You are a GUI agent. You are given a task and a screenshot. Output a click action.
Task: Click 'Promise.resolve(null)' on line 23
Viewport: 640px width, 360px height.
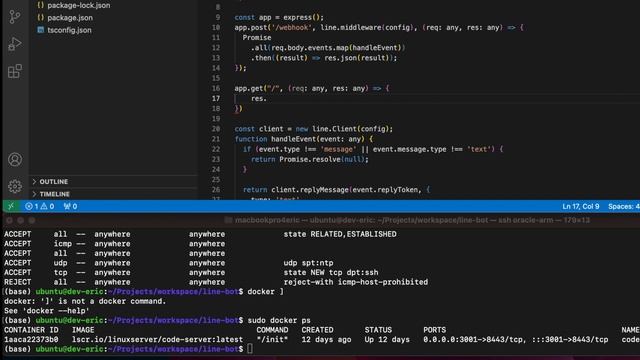tap(323, 159)
